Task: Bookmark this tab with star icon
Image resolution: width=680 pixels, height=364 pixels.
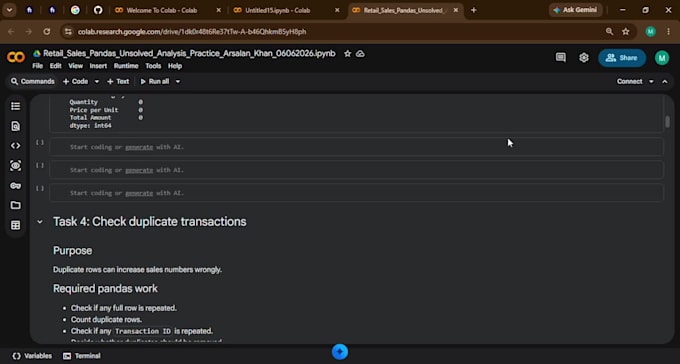Action: [x=626, y=32]
